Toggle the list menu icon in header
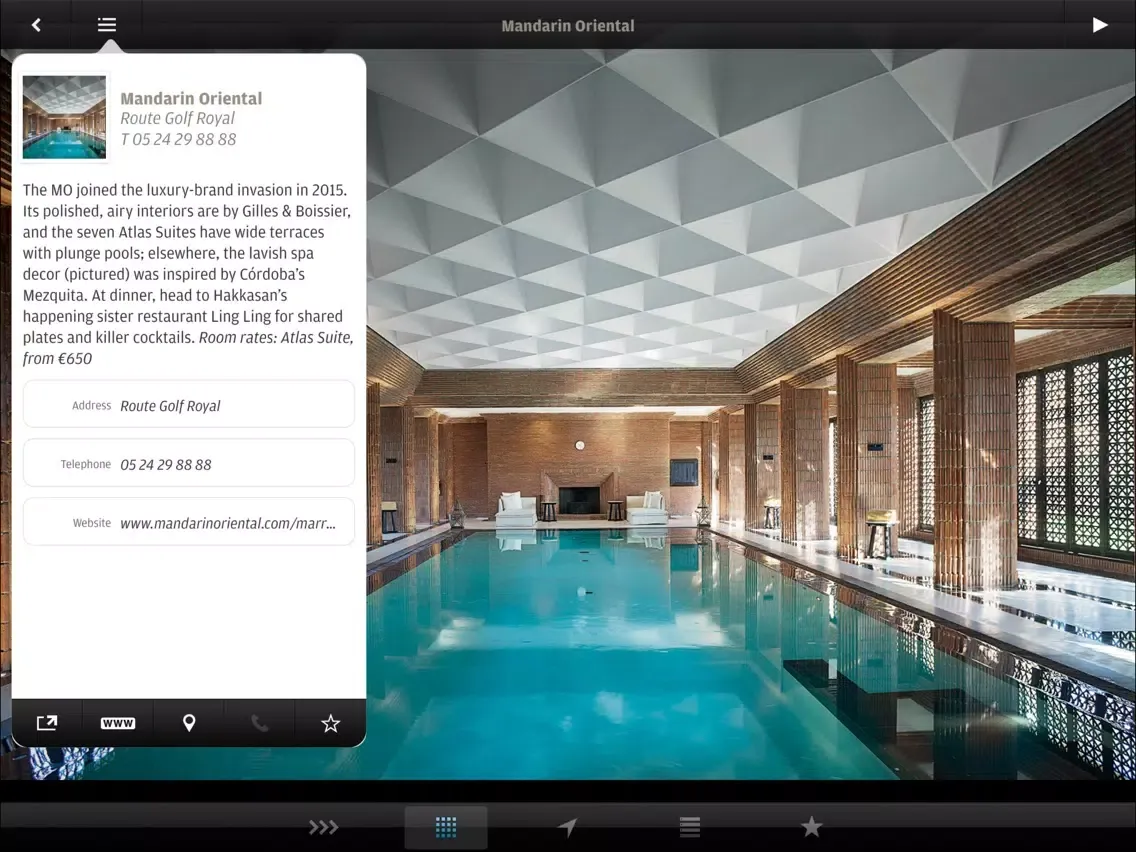This screenshot has height=852, width=1136. point(106,25)
